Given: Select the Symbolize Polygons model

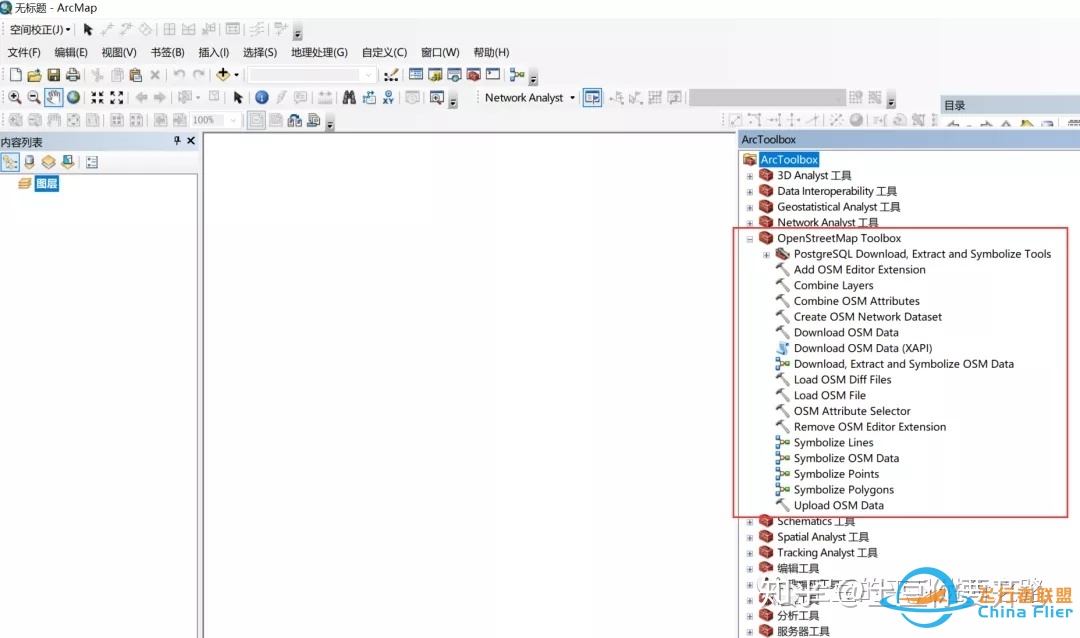Looking at the screenshot, I should 844,490.
